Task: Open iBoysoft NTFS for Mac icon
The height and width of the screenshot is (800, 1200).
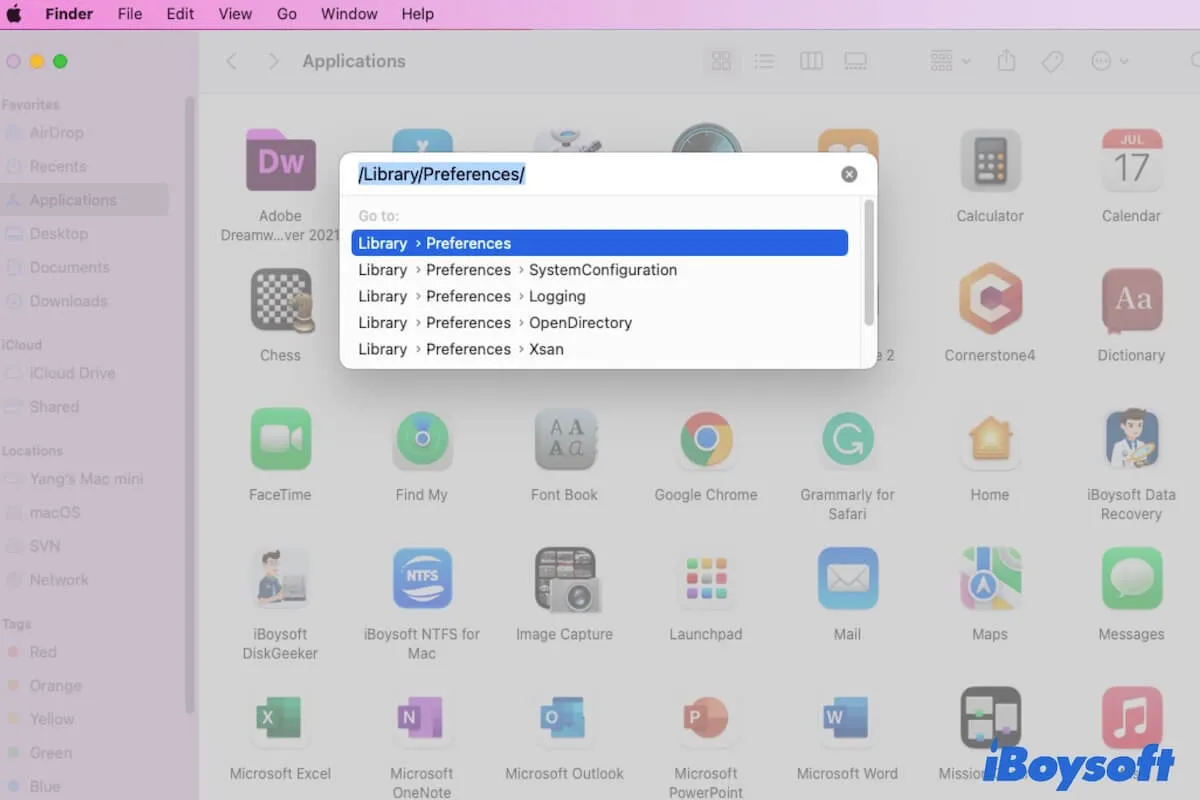Action: point(422,578)
